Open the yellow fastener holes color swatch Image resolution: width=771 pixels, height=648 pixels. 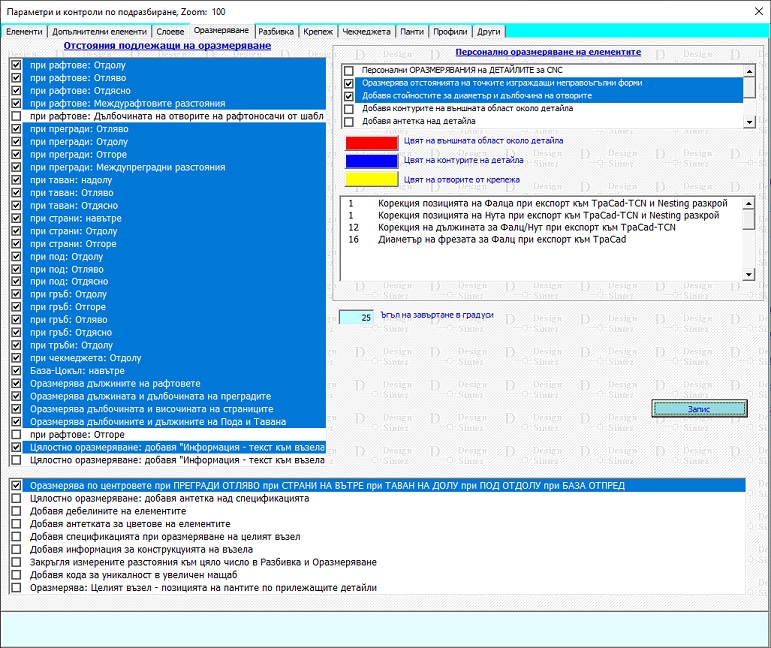371,179
